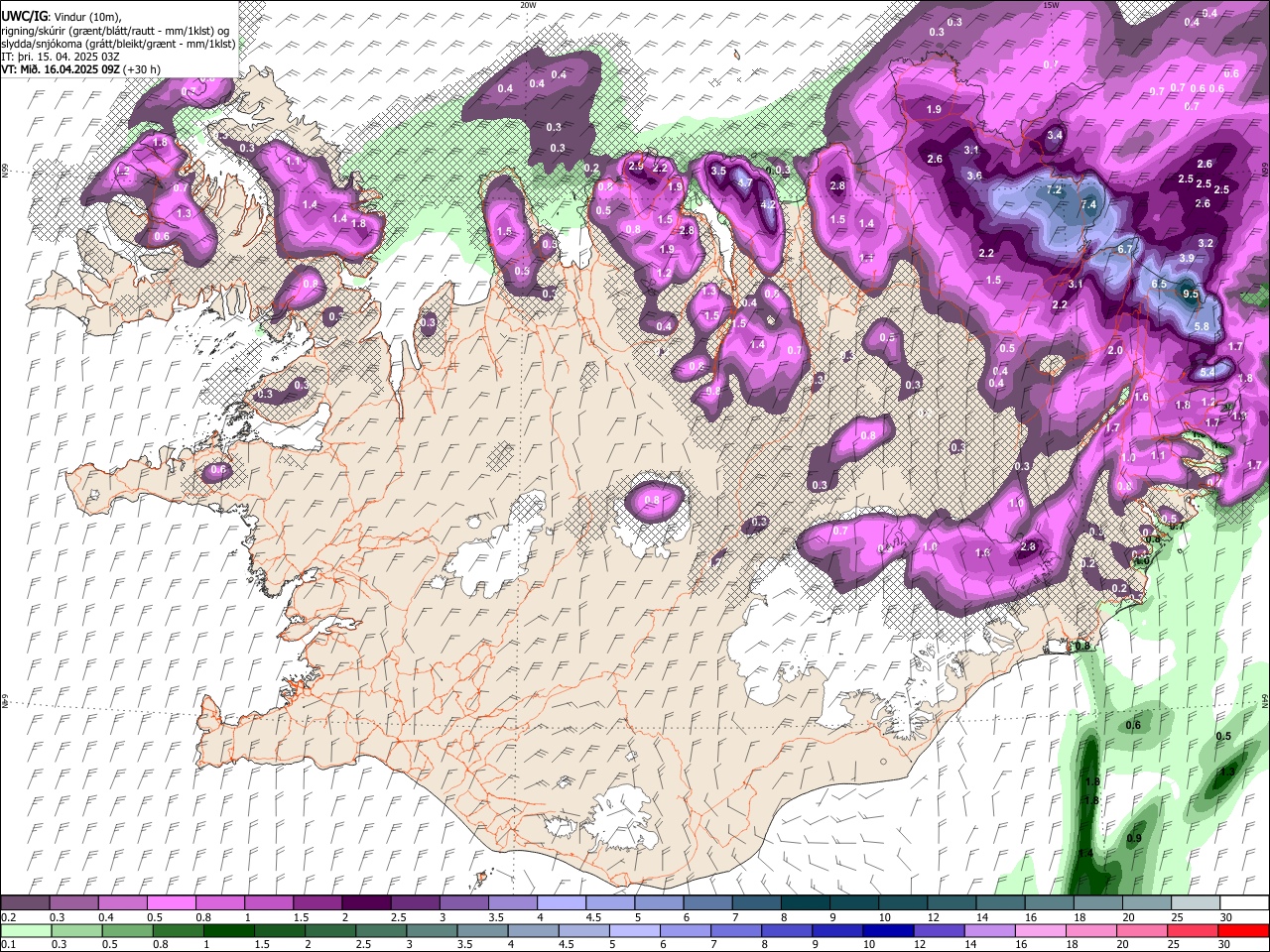Click the 0.9 rain value in green band

pyautogui.click(x=1135, y=839)
